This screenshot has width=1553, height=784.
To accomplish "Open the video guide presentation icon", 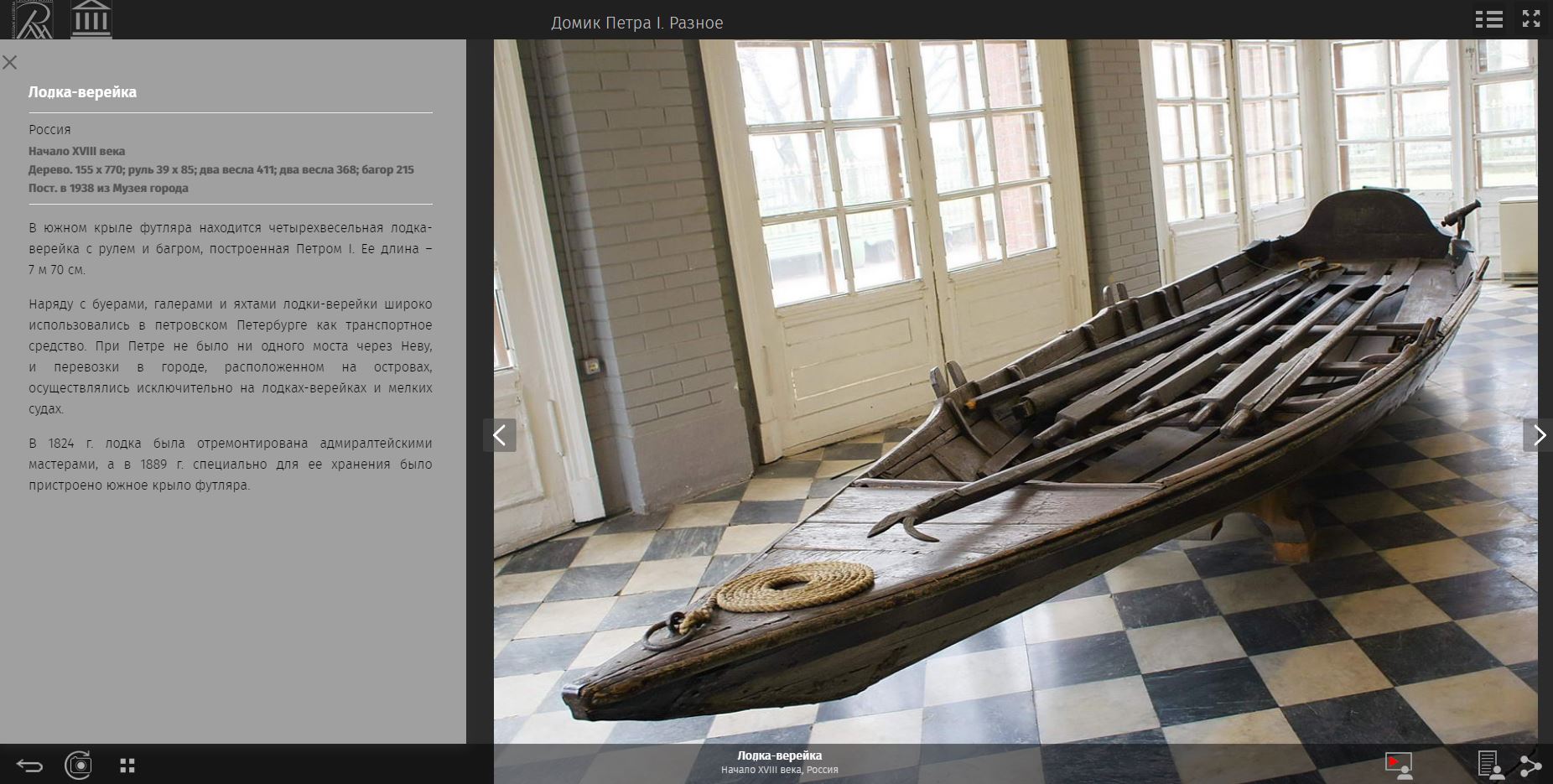I will click(1398, 764).
